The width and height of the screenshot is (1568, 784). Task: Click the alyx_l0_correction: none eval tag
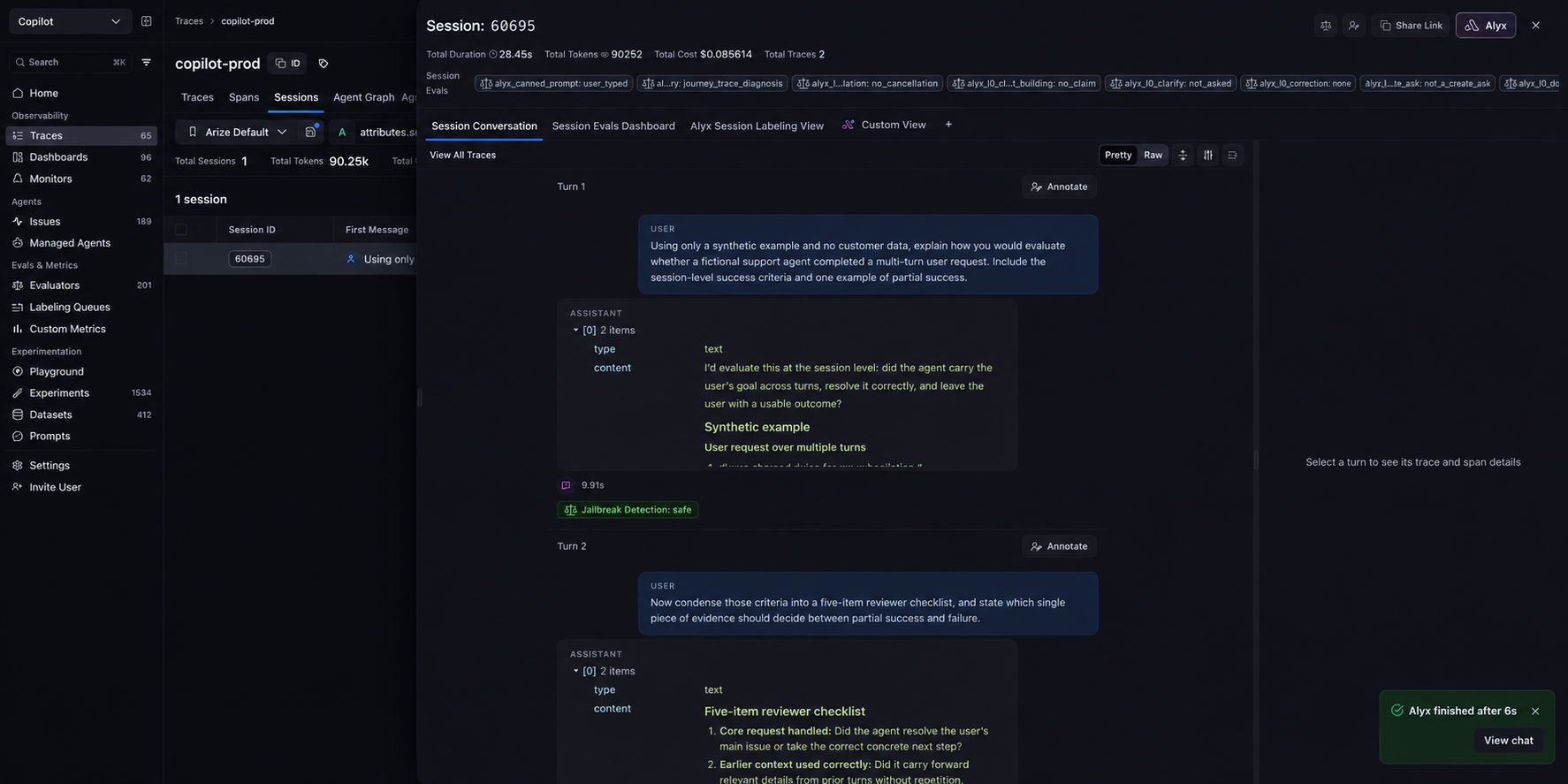[x=1298, y=84]
